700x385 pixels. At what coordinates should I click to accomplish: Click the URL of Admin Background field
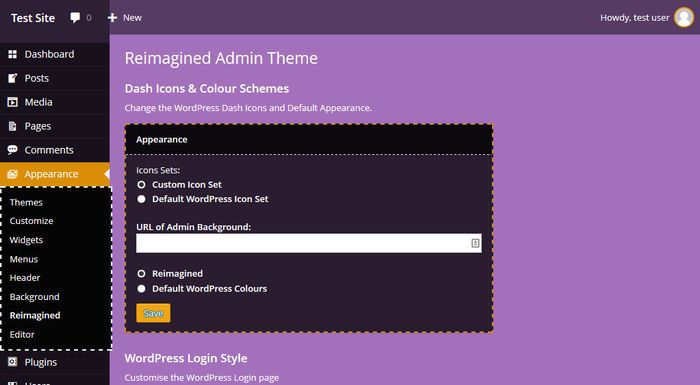(x=309, y=243)
